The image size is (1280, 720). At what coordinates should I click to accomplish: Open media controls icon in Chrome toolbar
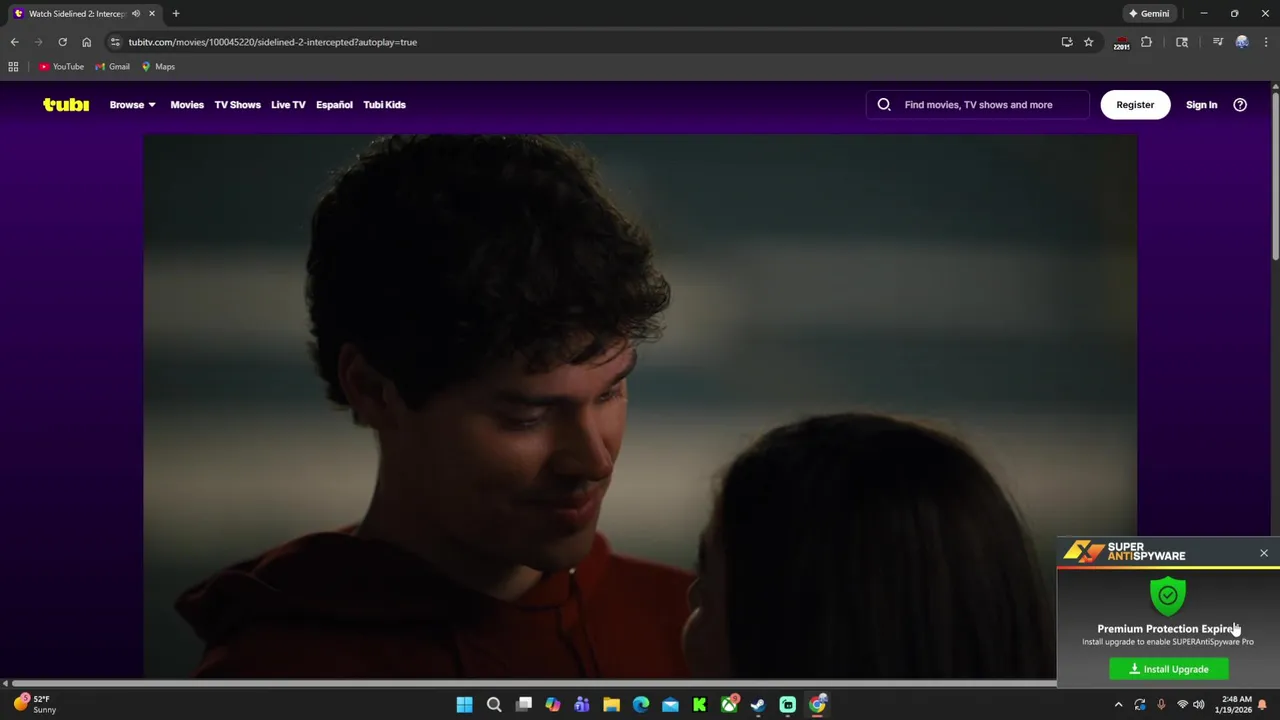[1217, 42]
